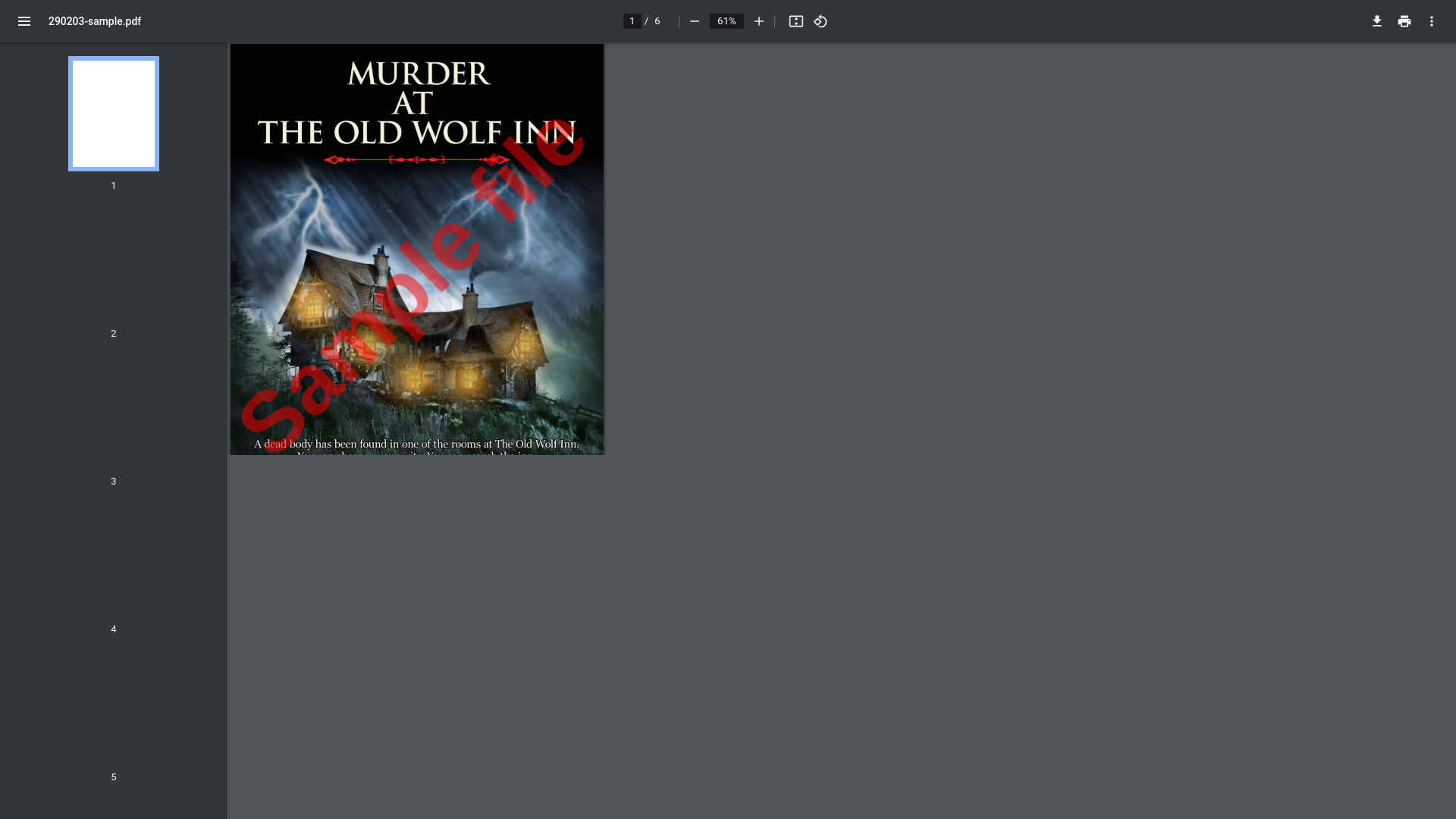
Task: Click the fit to page icon
Action: 795,21
